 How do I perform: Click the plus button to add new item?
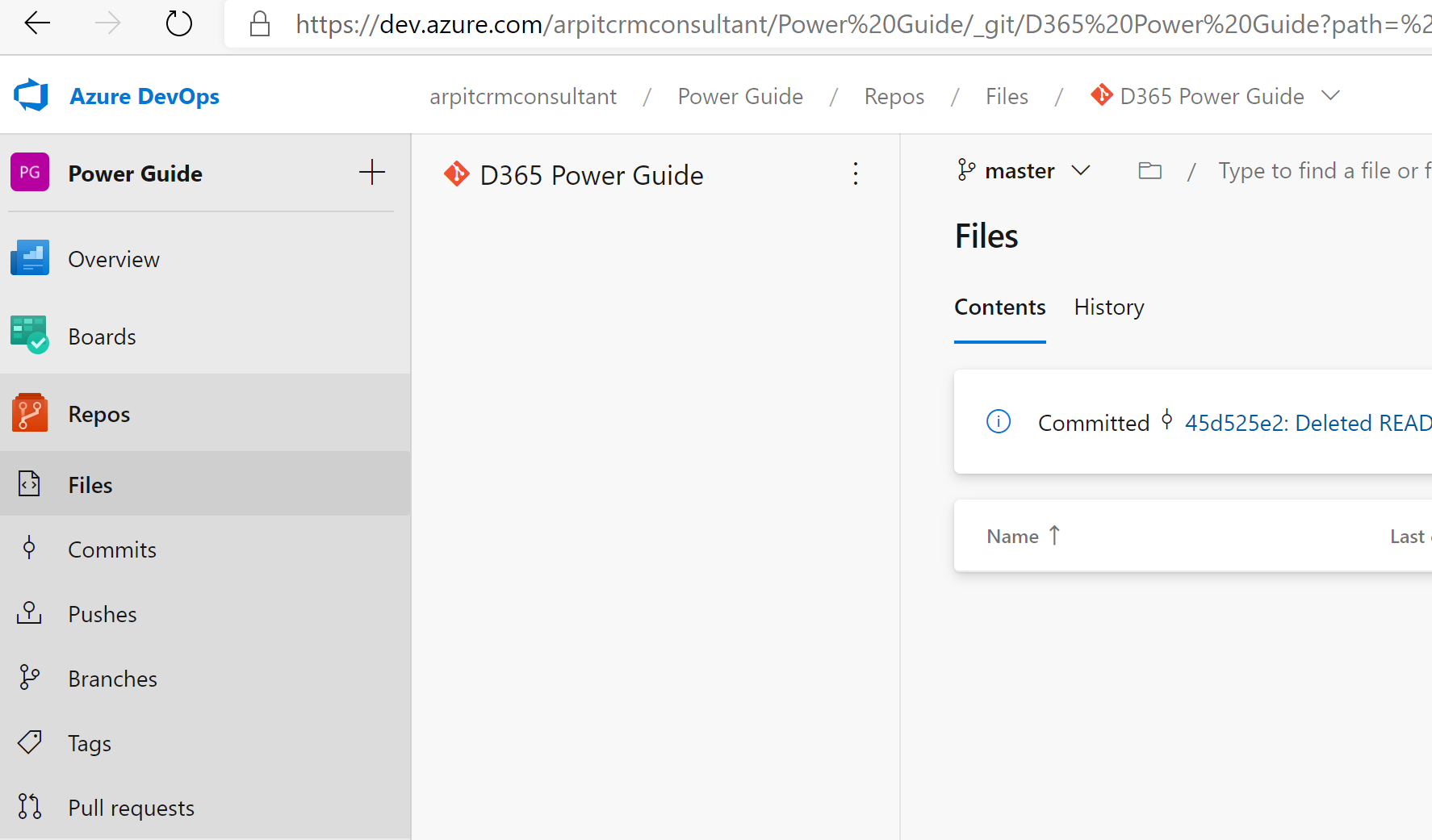coord(372,172)
